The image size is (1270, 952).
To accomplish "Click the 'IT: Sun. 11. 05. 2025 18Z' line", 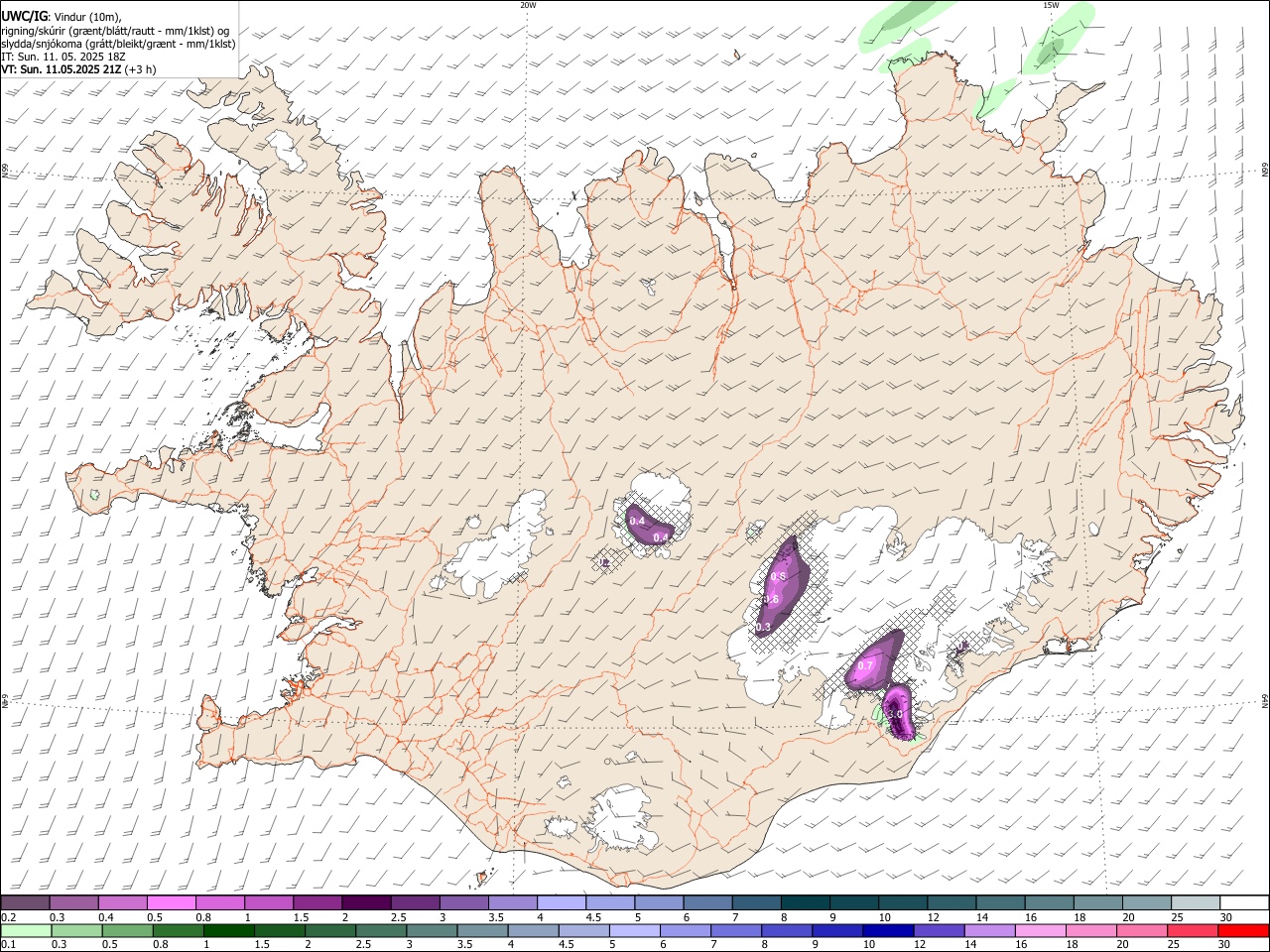I will (63, 57).
